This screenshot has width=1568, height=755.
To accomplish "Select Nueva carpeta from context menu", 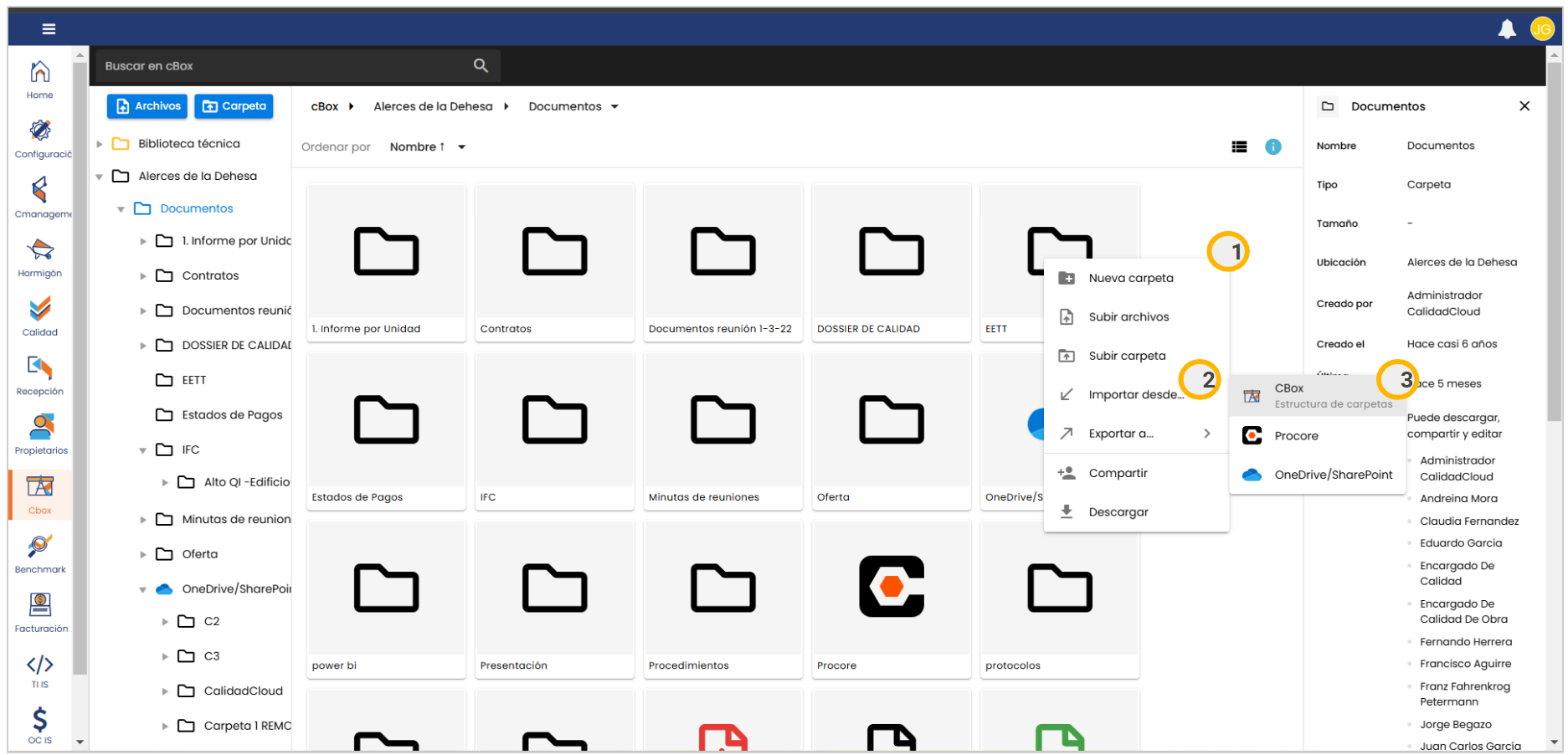I will coord(1130,278).
